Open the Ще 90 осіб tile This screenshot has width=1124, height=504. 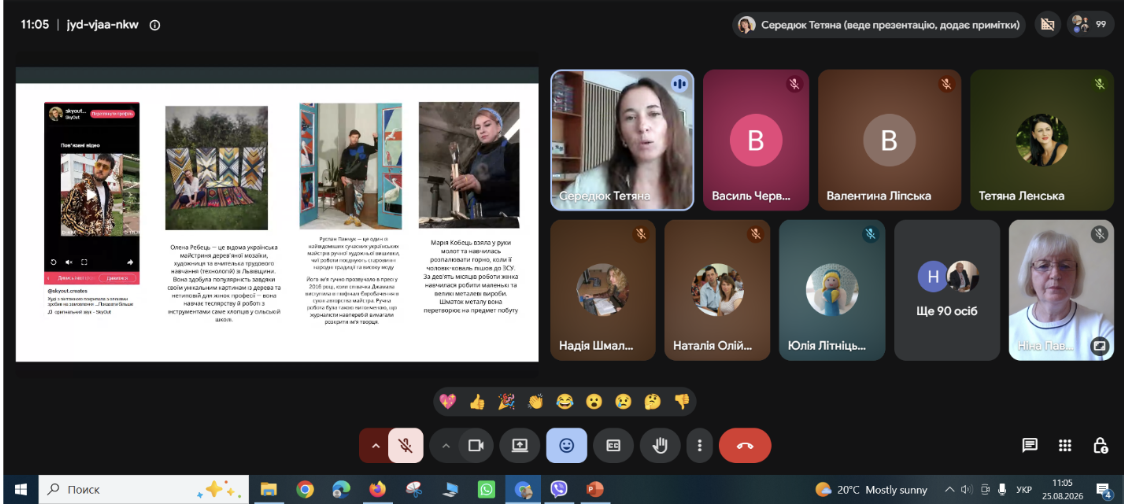pos(947,290)
